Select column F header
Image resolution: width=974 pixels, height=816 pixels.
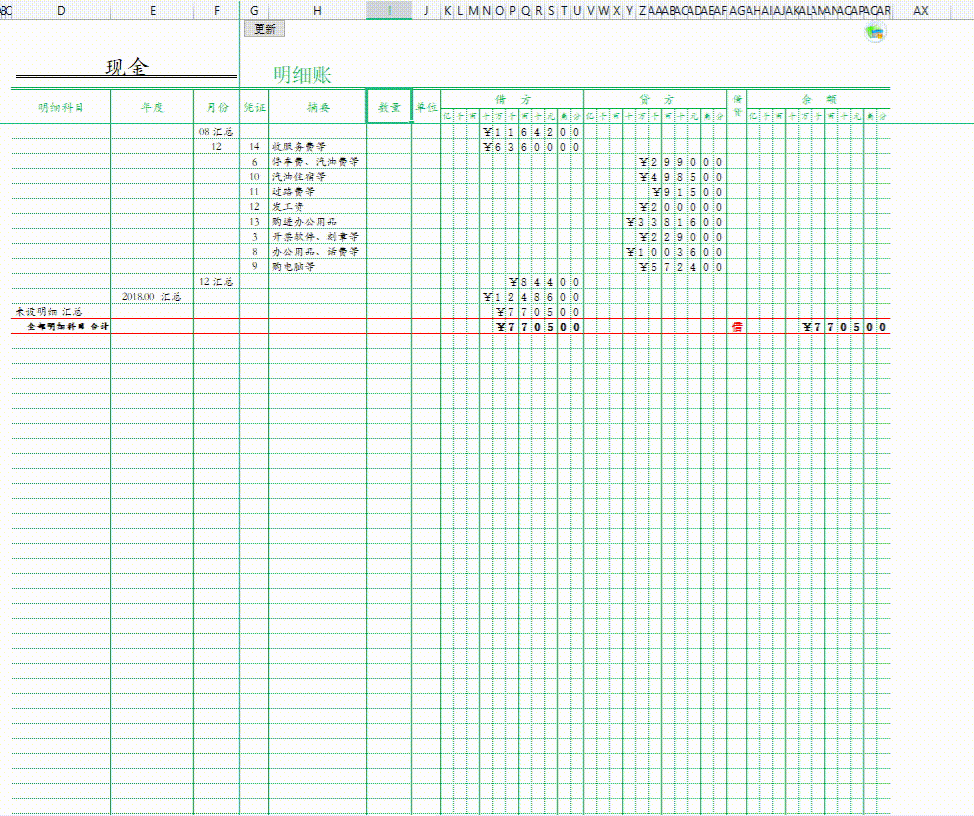point(216,10)
